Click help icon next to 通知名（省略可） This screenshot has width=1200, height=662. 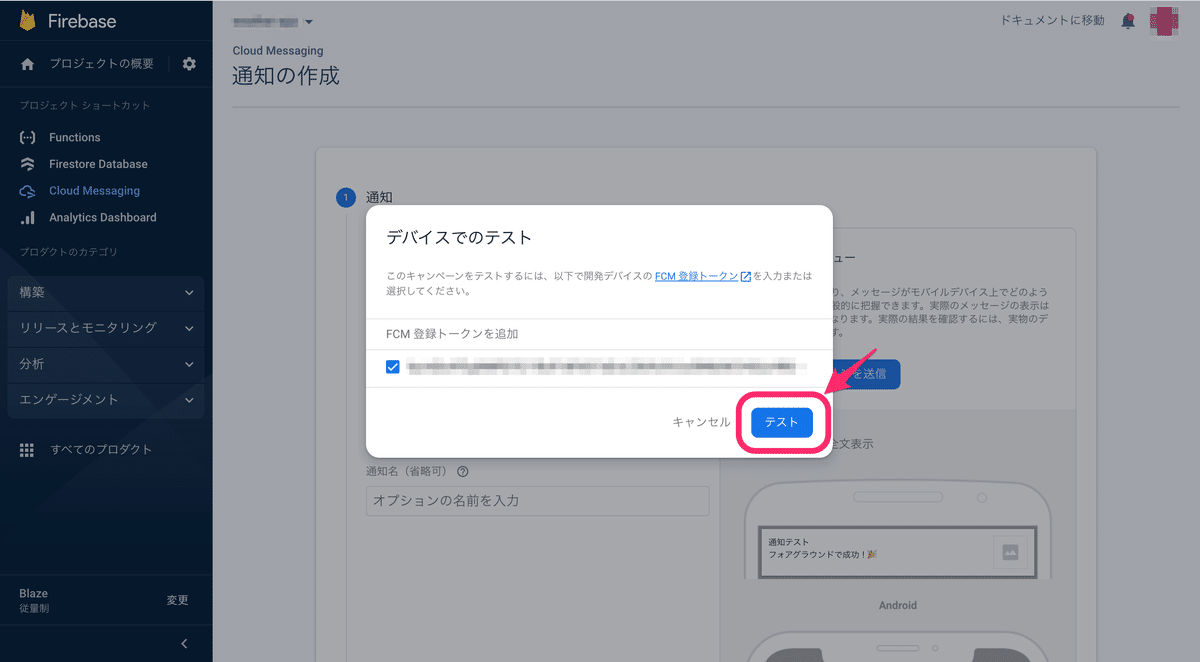[463, 471]
